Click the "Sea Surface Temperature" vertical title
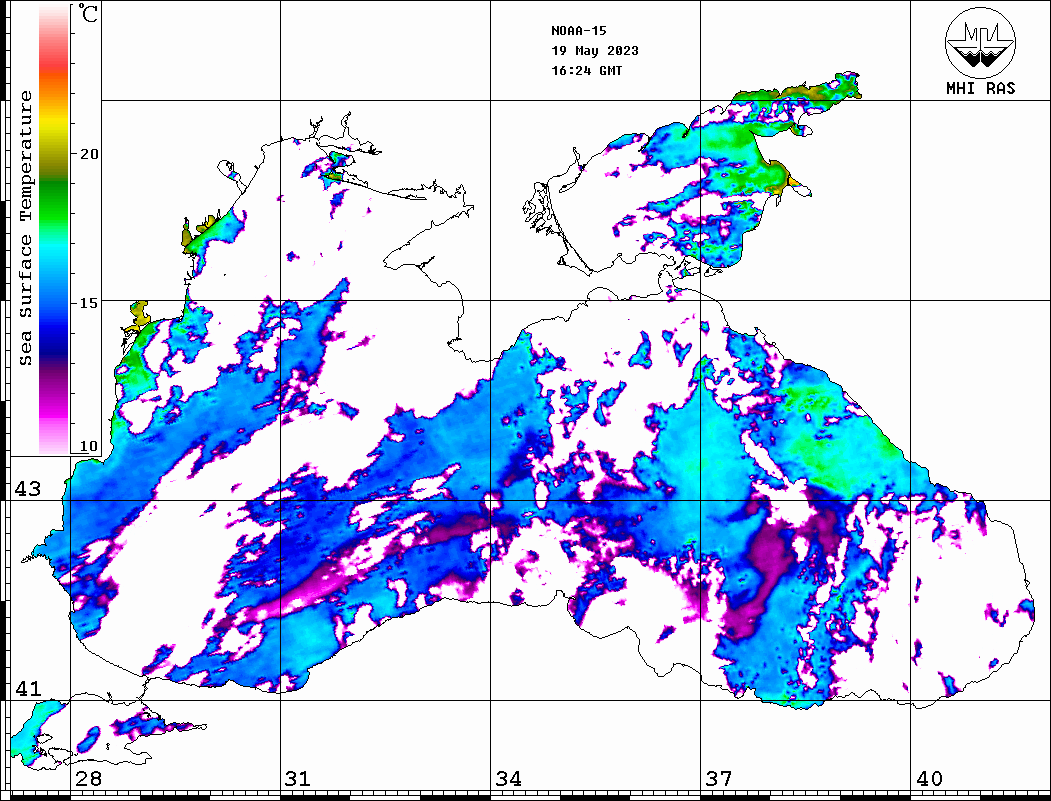The width and height of the screenshot is (1051, 801). point(25,228)
